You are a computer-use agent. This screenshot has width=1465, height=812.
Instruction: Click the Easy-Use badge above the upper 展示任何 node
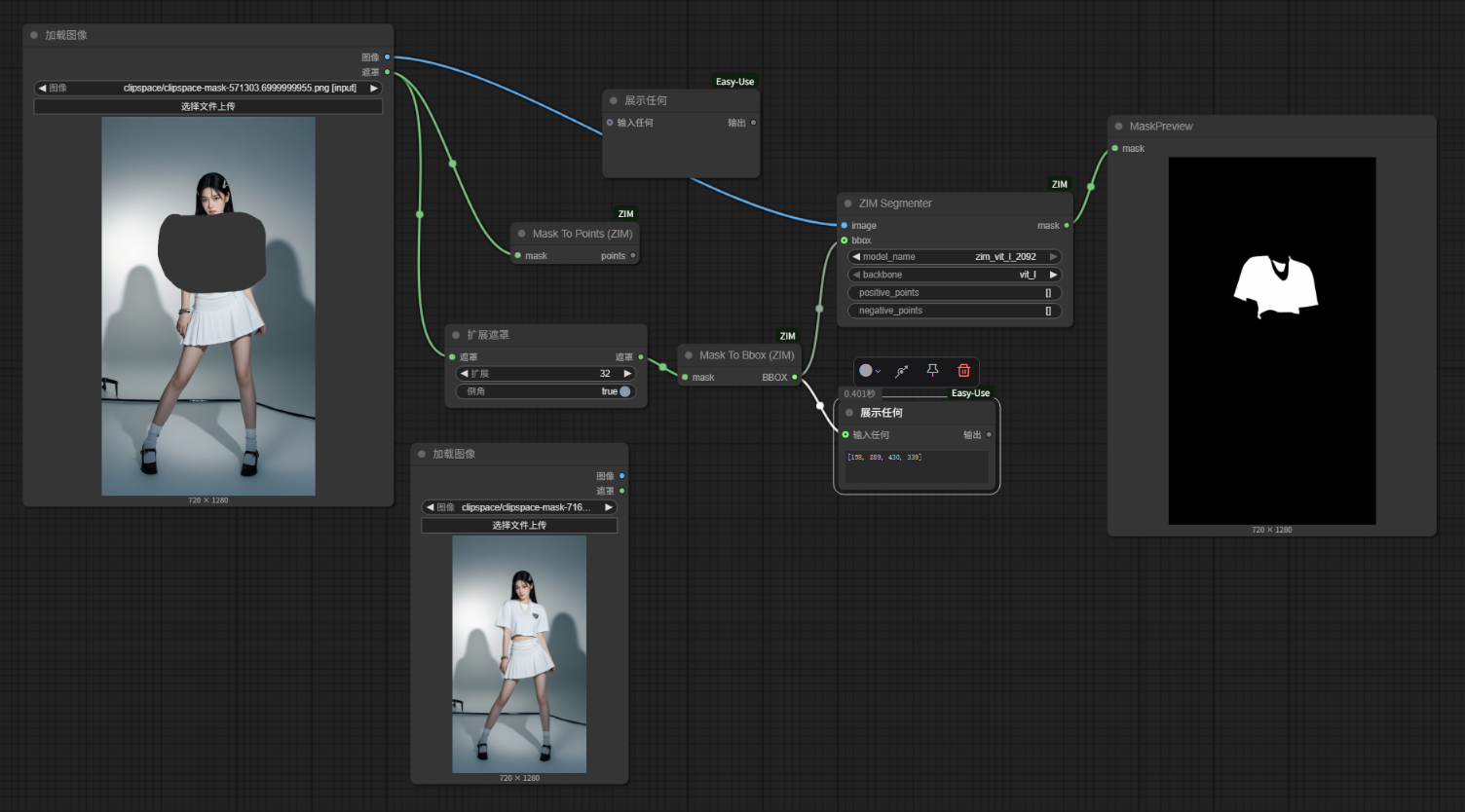(x=734, y=82)
